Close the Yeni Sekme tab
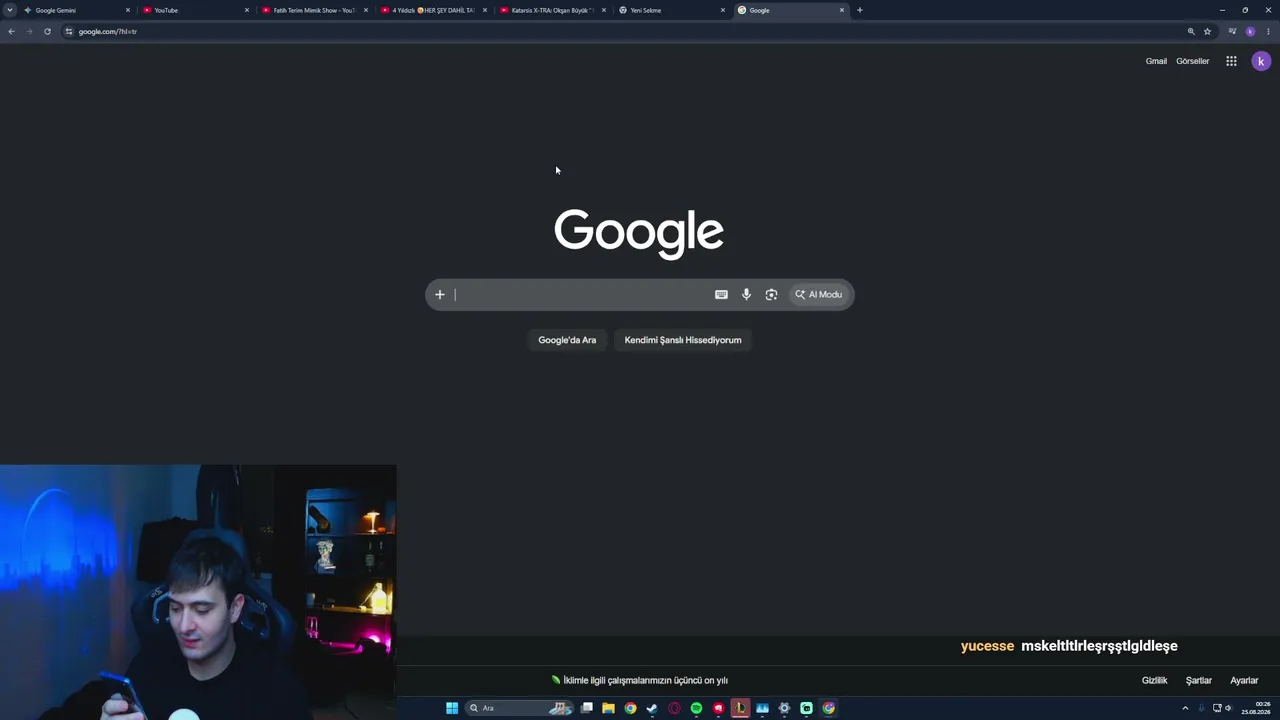The width and height of the screenshot is (1280, 720). tap(723, 10)
